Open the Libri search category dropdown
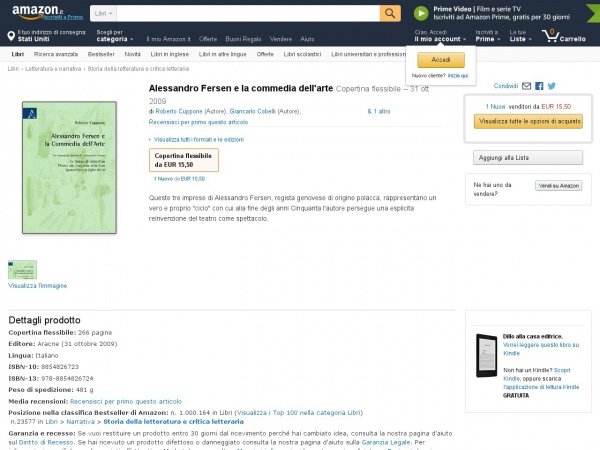 coord(103,13)
